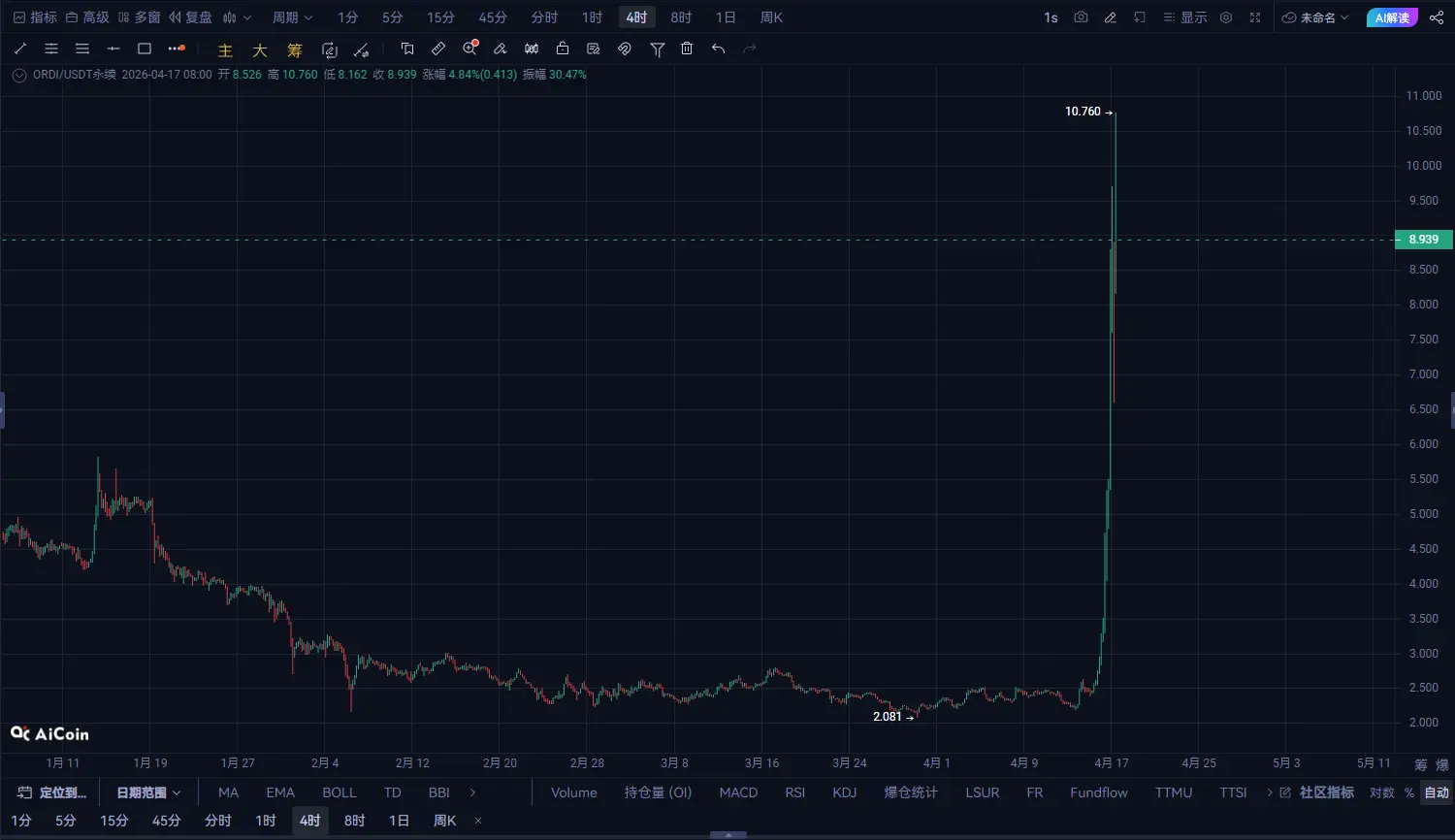Take a chart screenshot with camera icon

(1081, 17)
